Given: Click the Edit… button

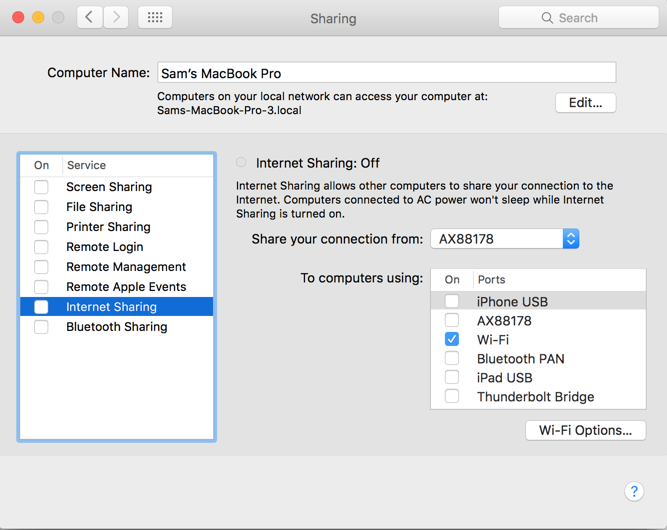Looking at the screenshot, I should pos(585,103).
